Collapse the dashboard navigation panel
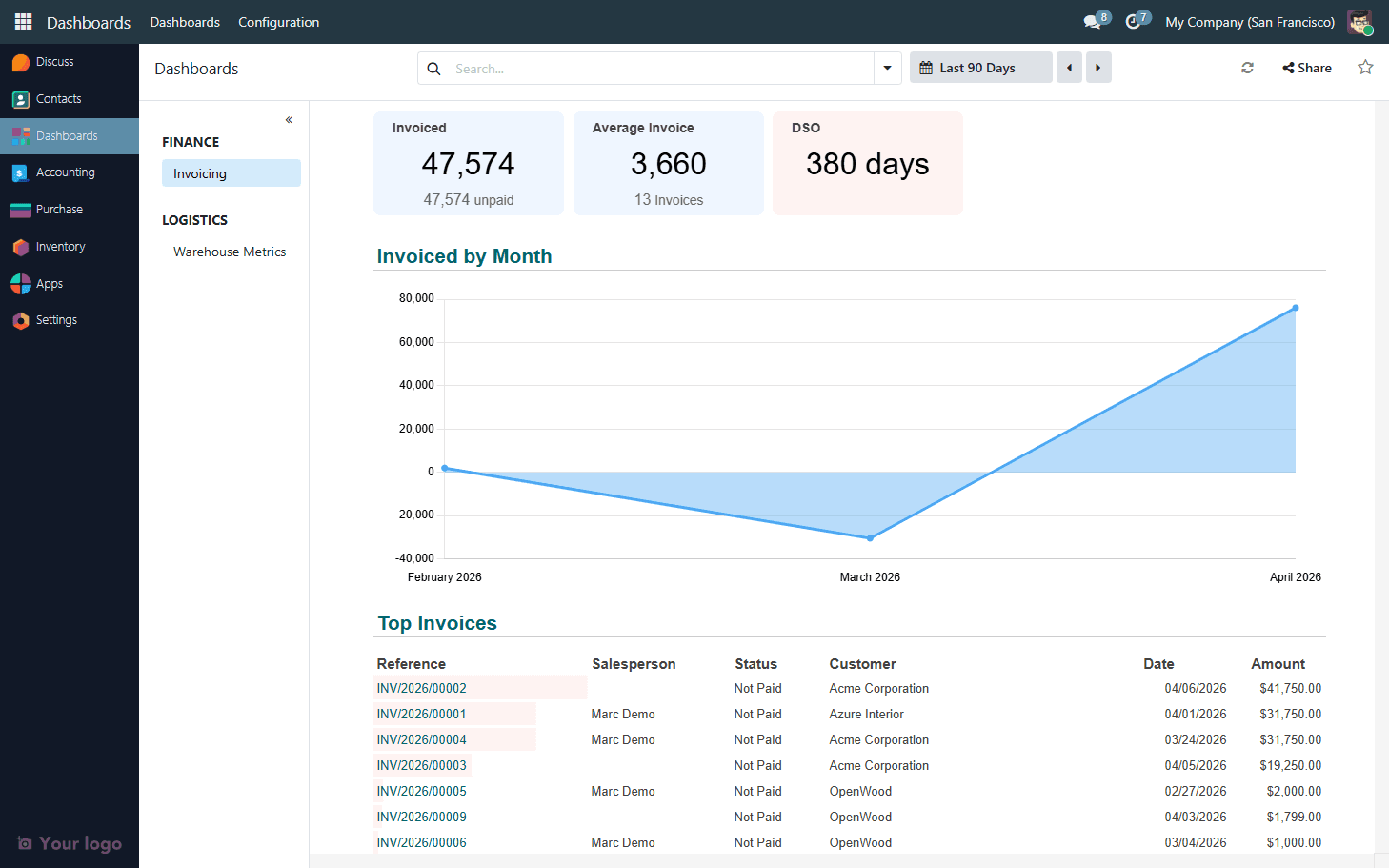 click(289, 119)
